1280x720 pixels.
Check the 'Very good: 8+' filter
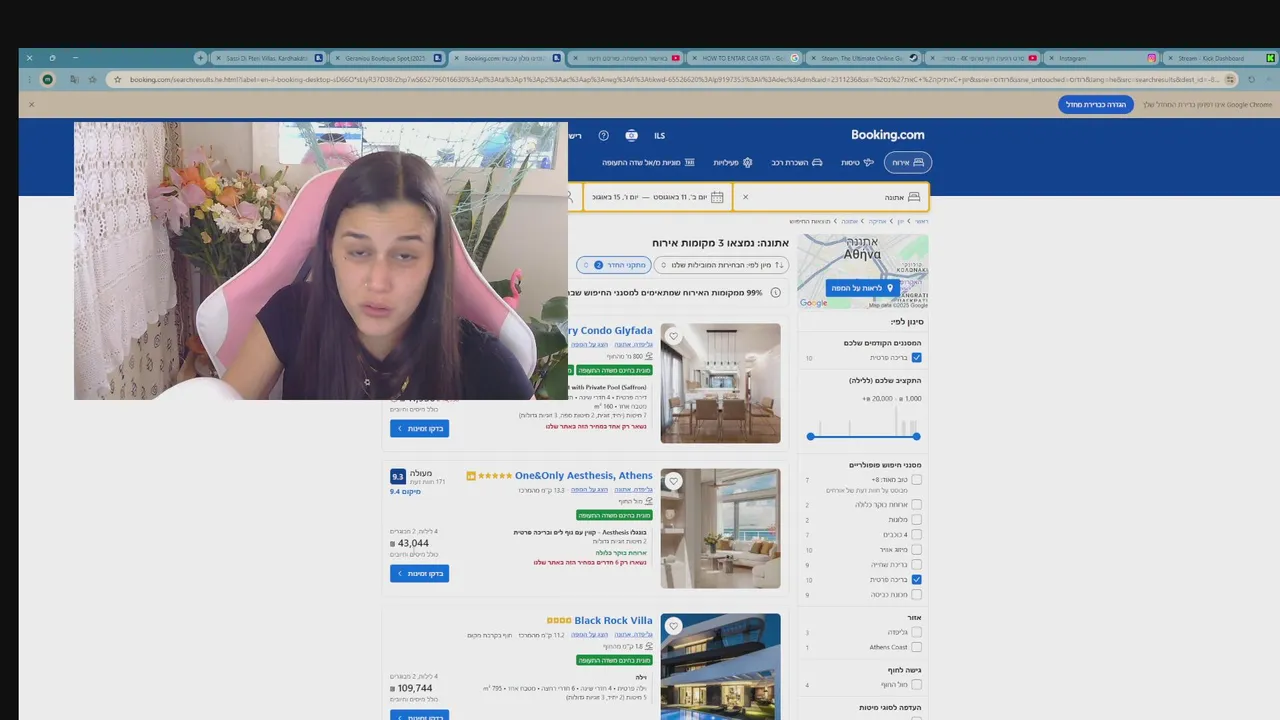(916, 480)
